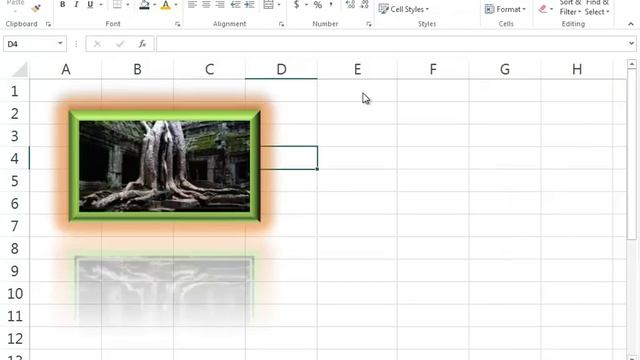Open Number format dialog launcher
This screenshot has height=360, width=640.
point(369,24)
